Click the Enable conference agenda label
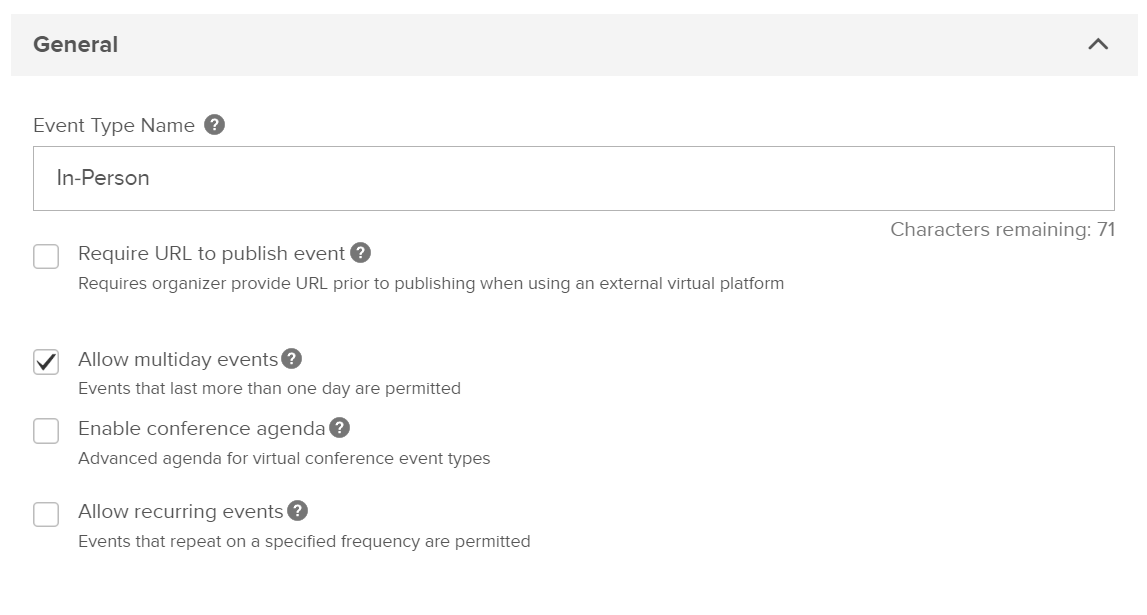This screenshot has height=615, width=1147. [x=202, y=429]
